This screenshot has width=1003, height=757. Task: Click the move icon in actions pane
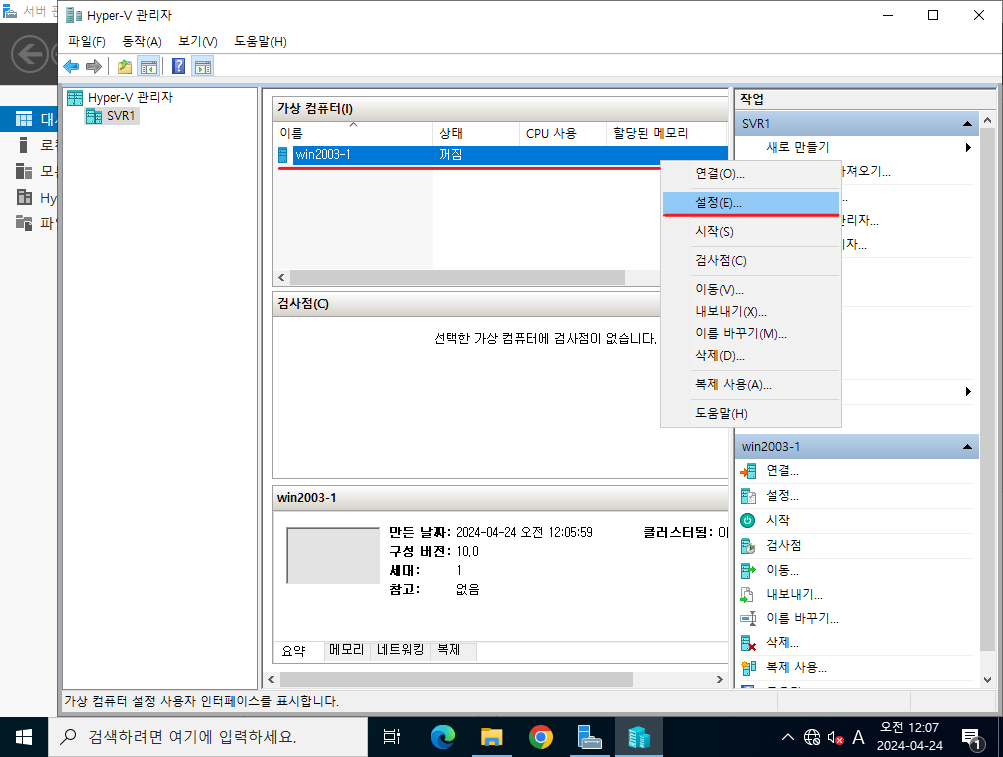tap(748, 570)
